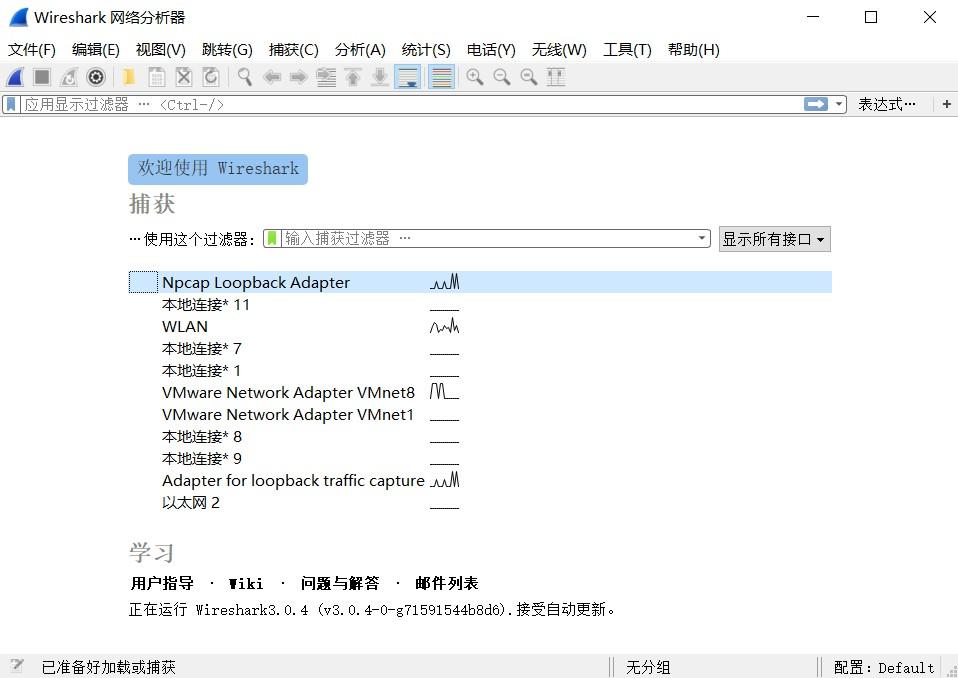Select Npcap Loopback Adapter interface
958x678 pixels.
point(480,282)
